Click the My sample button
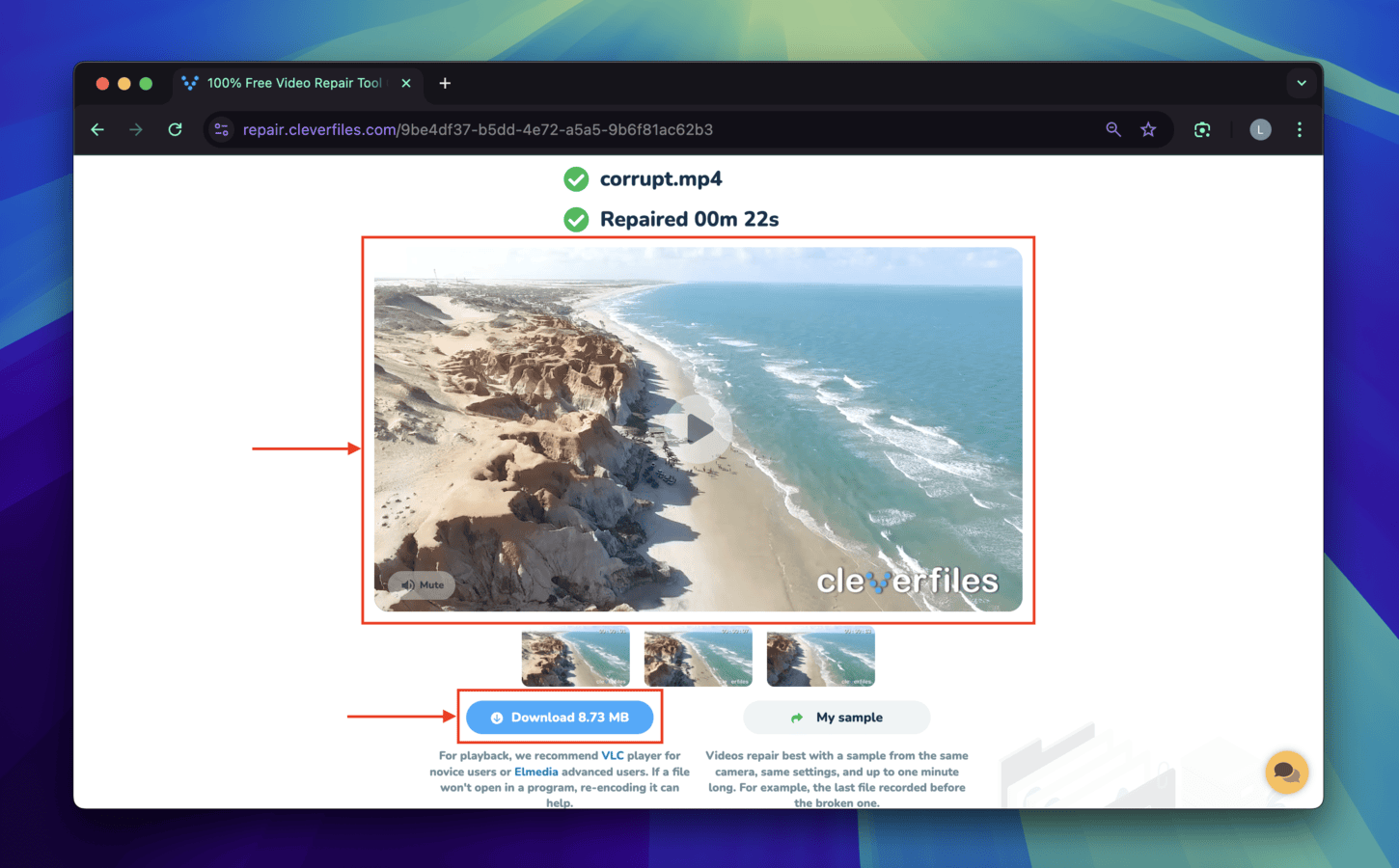Viewport: 1399px width, 868px height. click(x=837, y=718)
